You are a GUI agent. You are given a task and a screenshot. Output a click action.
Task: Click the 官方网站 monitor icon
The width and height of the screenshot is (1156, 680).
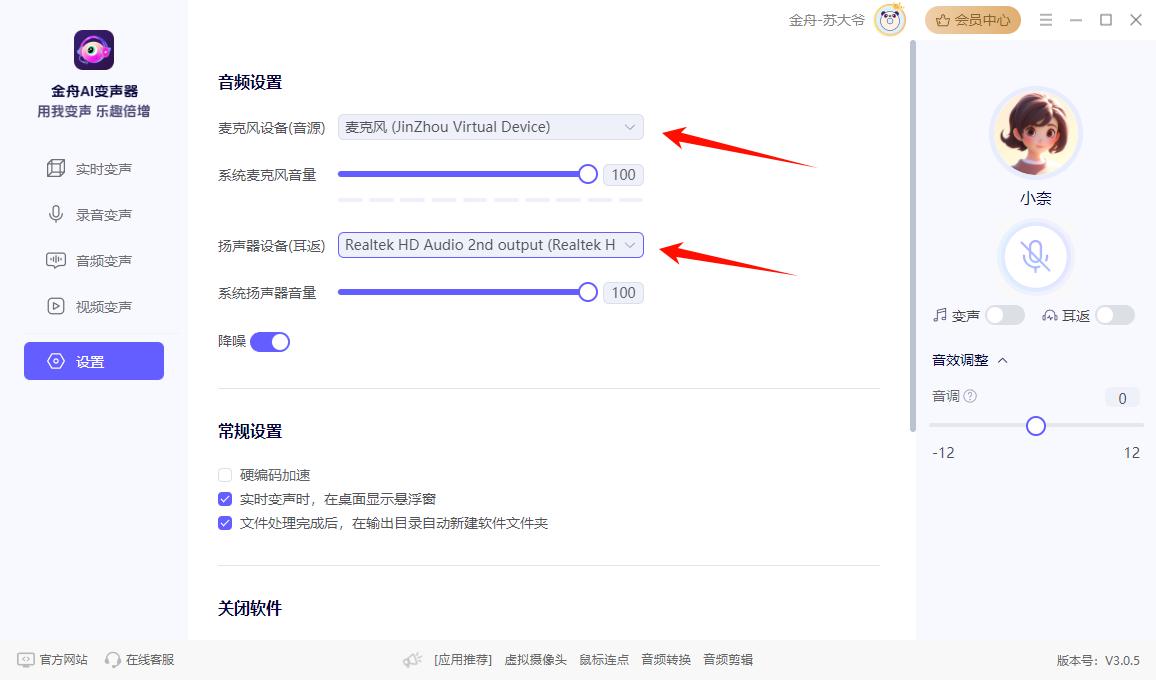[x=26, y=659]
